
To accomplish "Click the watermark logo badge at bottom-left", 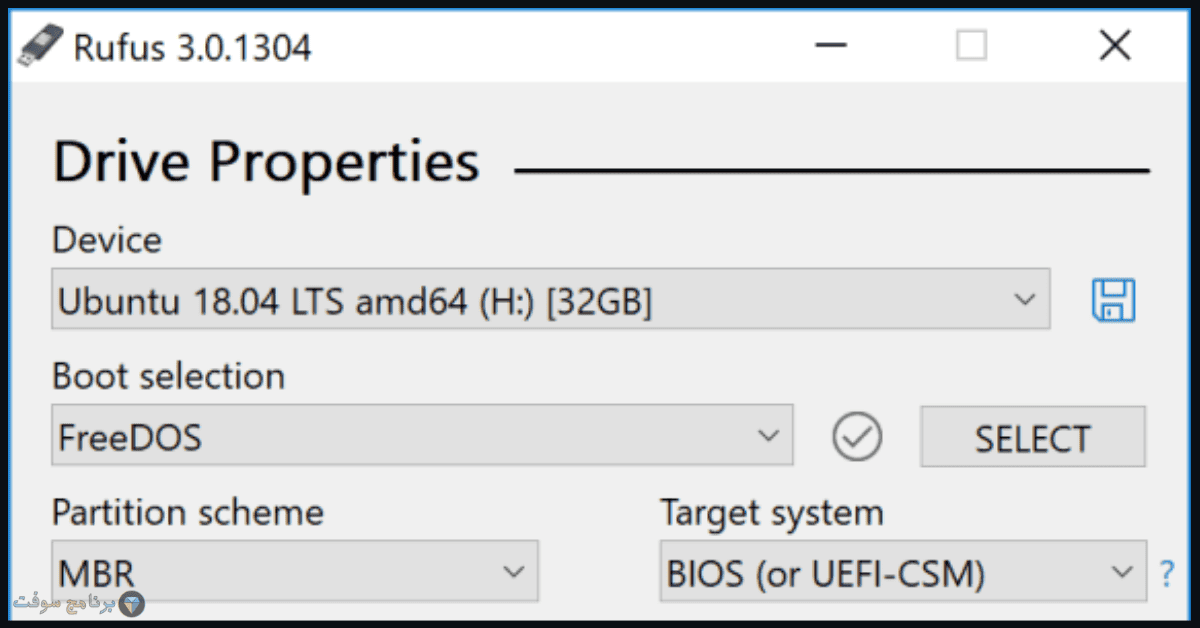I will click(x=131, y=604).
